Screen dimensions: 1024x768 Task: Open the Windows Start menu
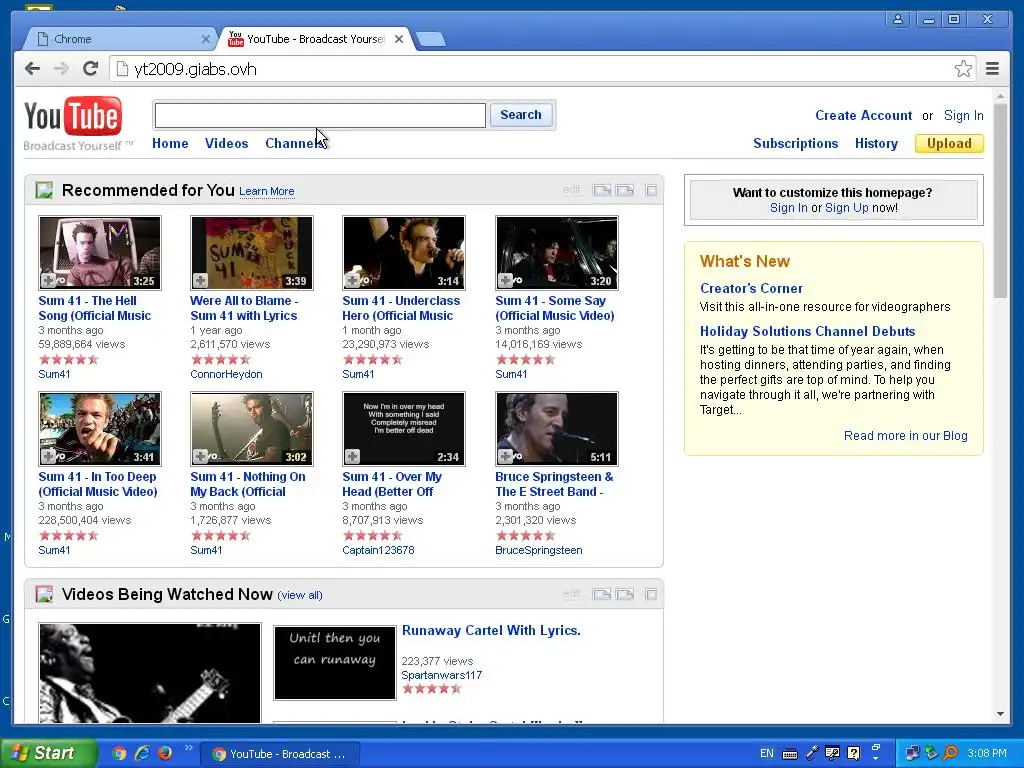48,753
